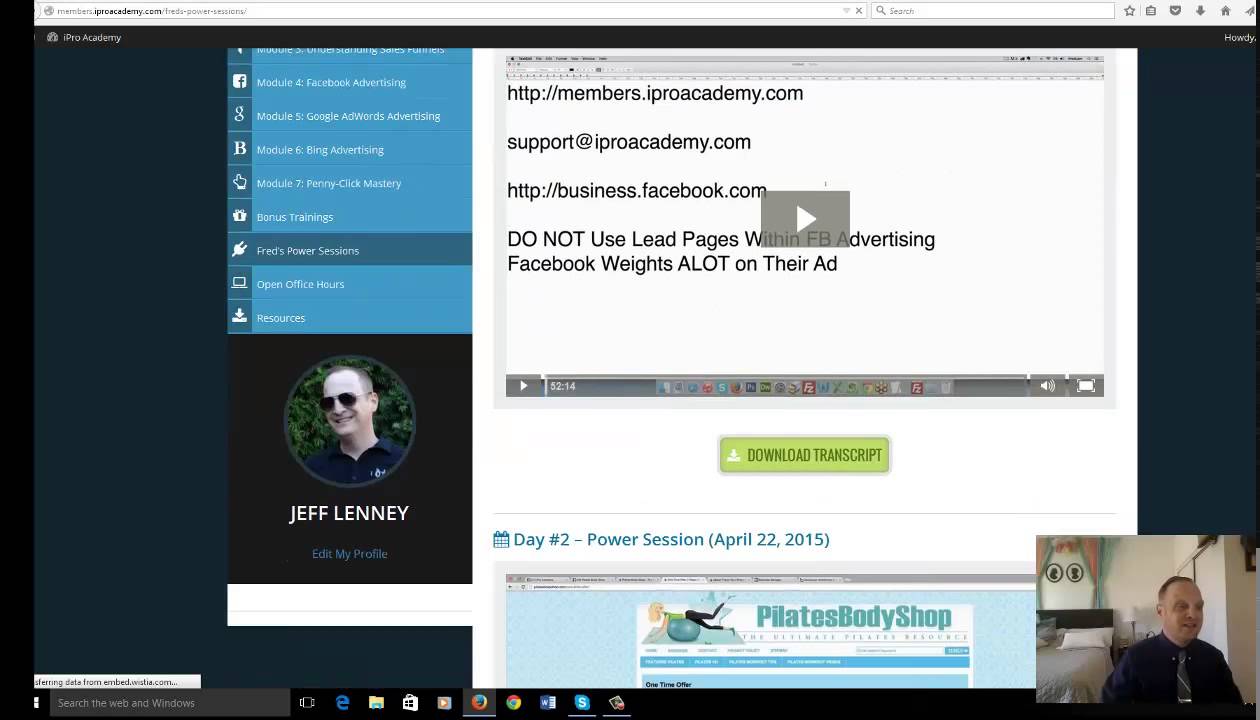Click the webcam overlay of the presenter
This screenshot has height=720, width=1260.
coord(1147,619)
